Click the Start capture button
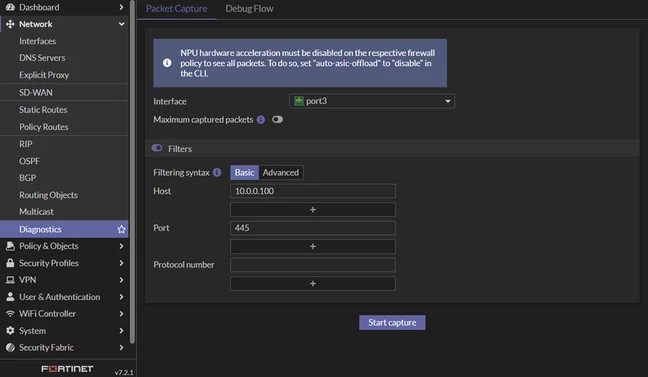648x377 pixels. click(392, 322)
